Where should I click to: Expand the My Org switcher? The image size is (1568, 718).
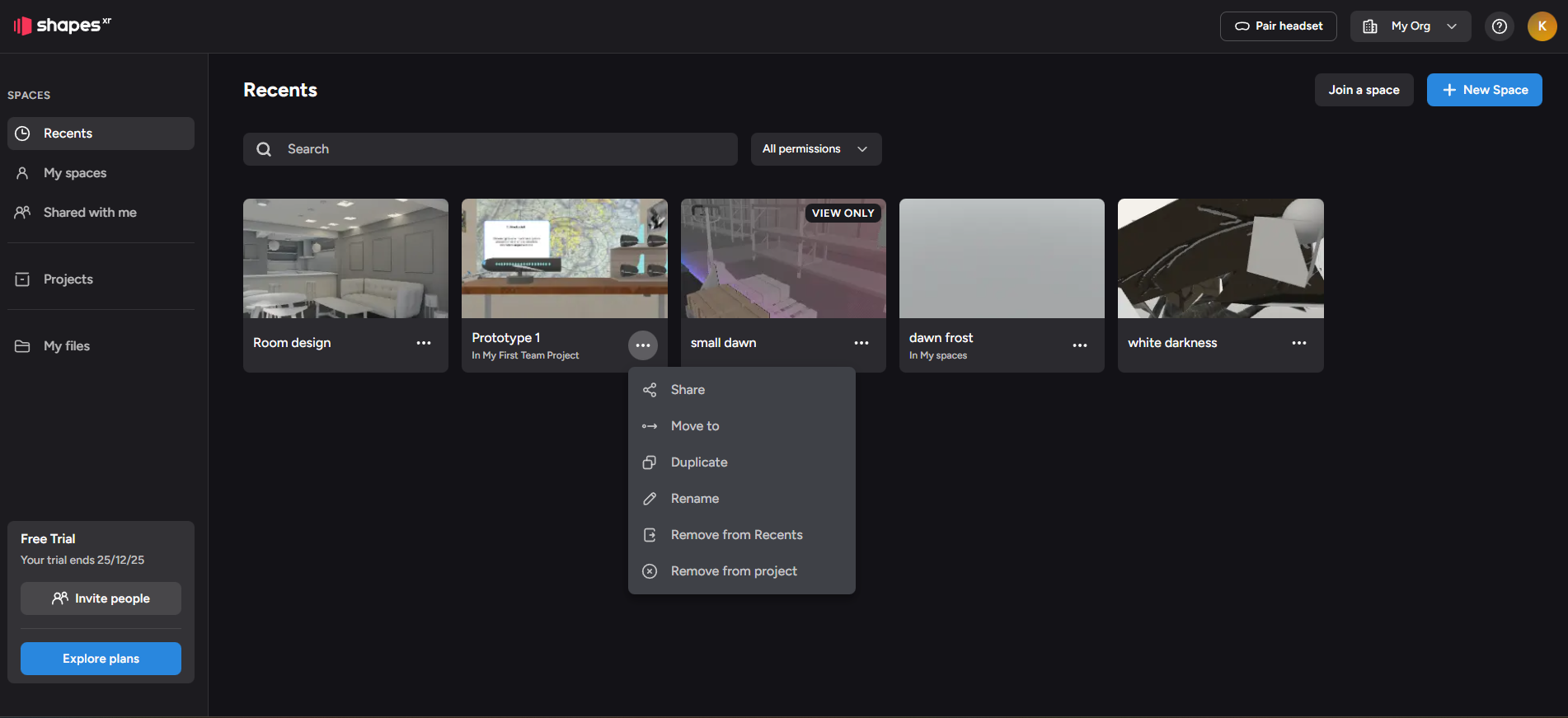(x=1410, y=26)
